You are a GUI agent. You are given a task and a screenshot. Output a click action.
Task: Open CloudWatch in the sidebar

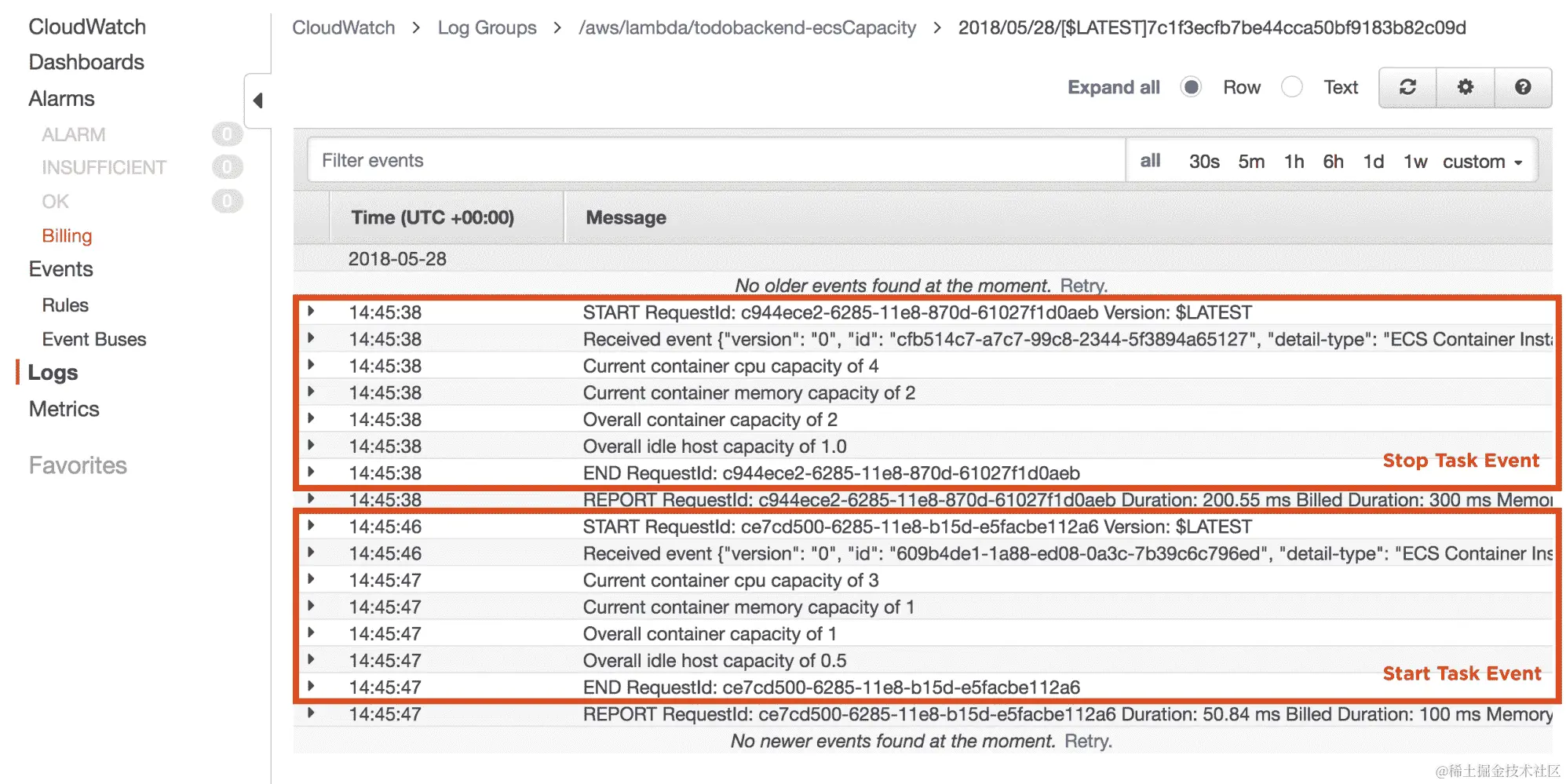pyautogui.click(x=87, y=27)
